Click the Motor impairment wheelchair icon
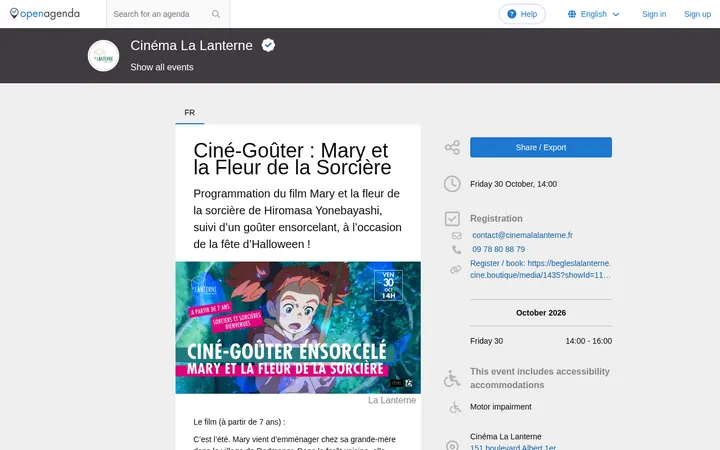720x450 pixels. [455, 407]
